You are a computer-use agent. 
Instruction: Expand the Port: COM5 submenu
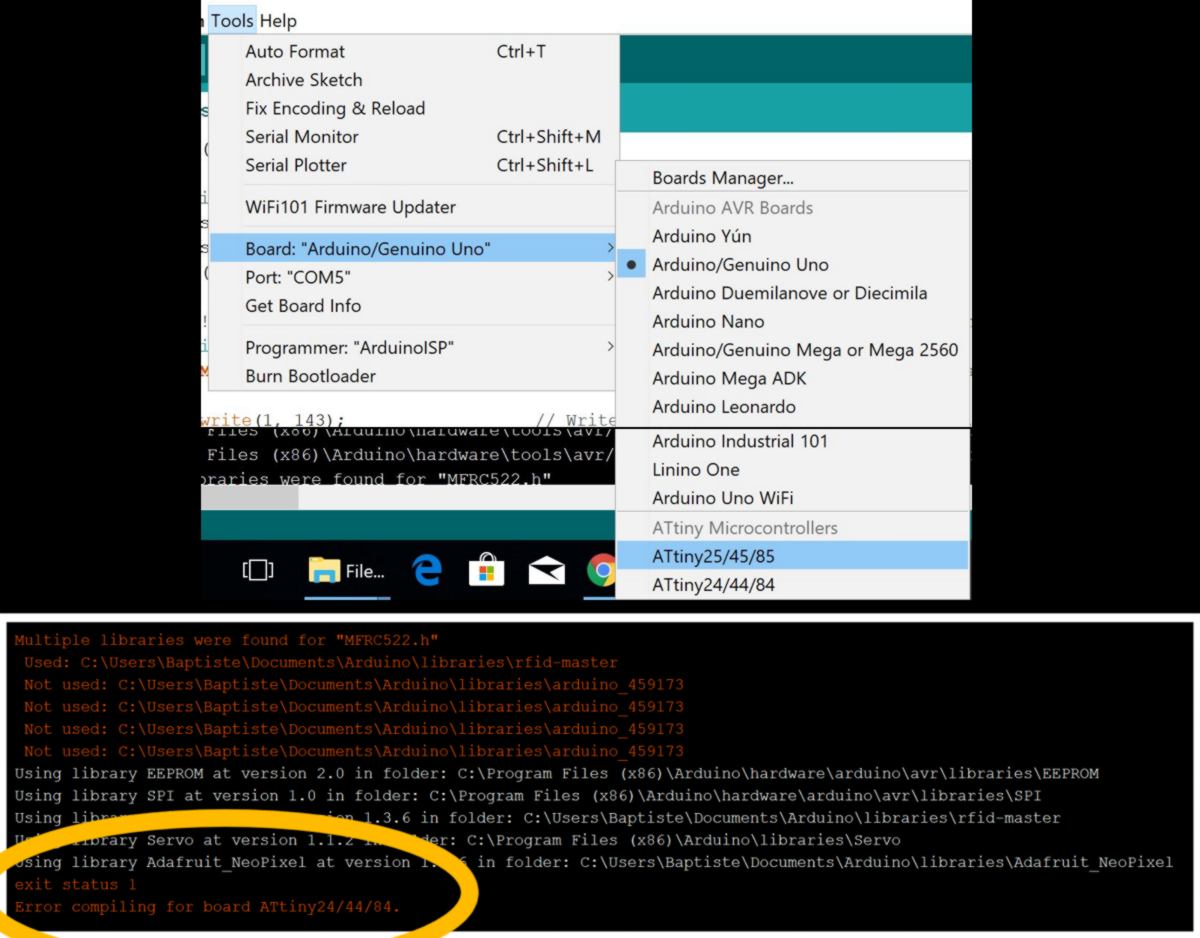point(413,277)
